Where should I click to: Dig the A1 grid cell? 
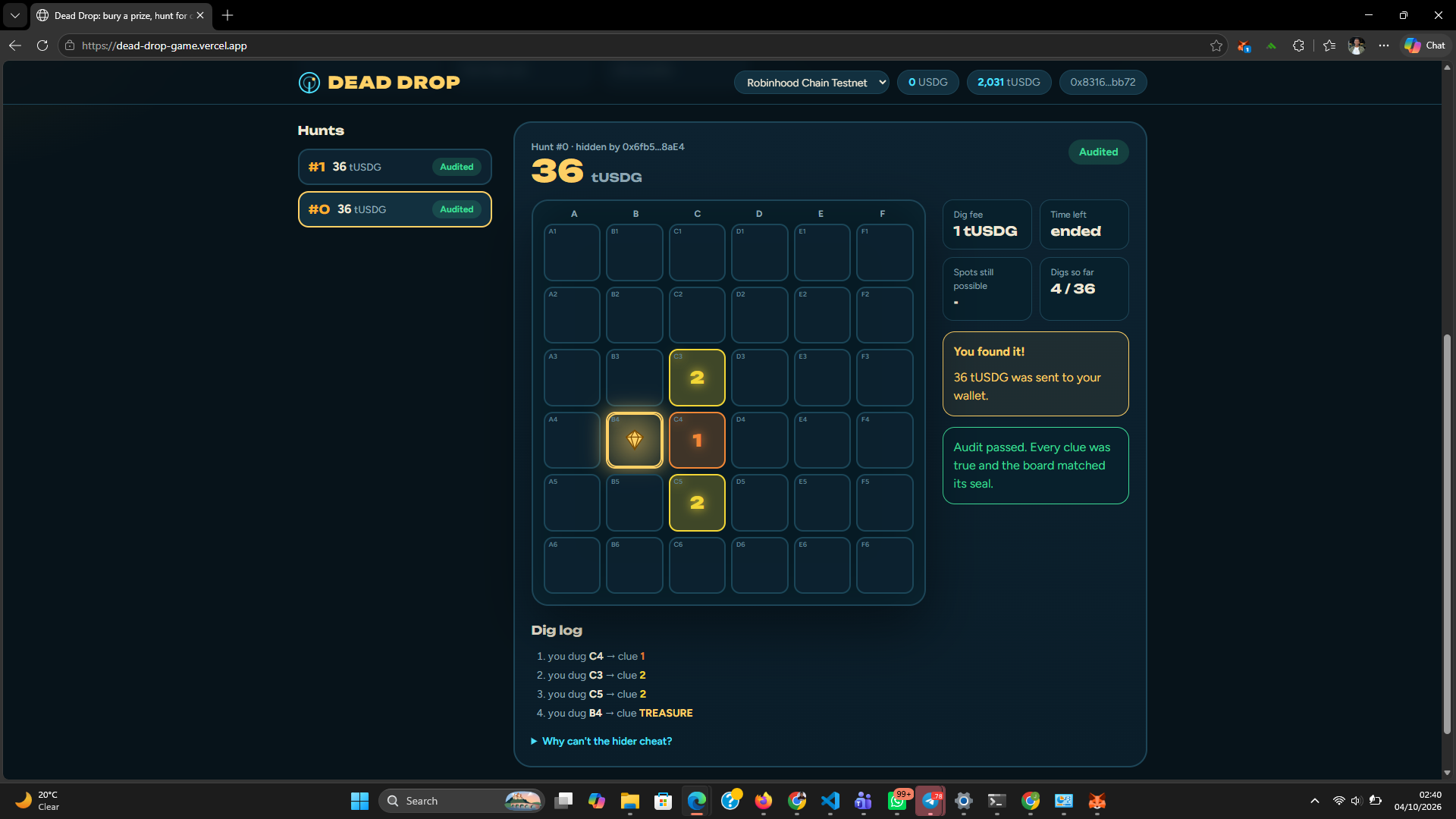(572, 253)
